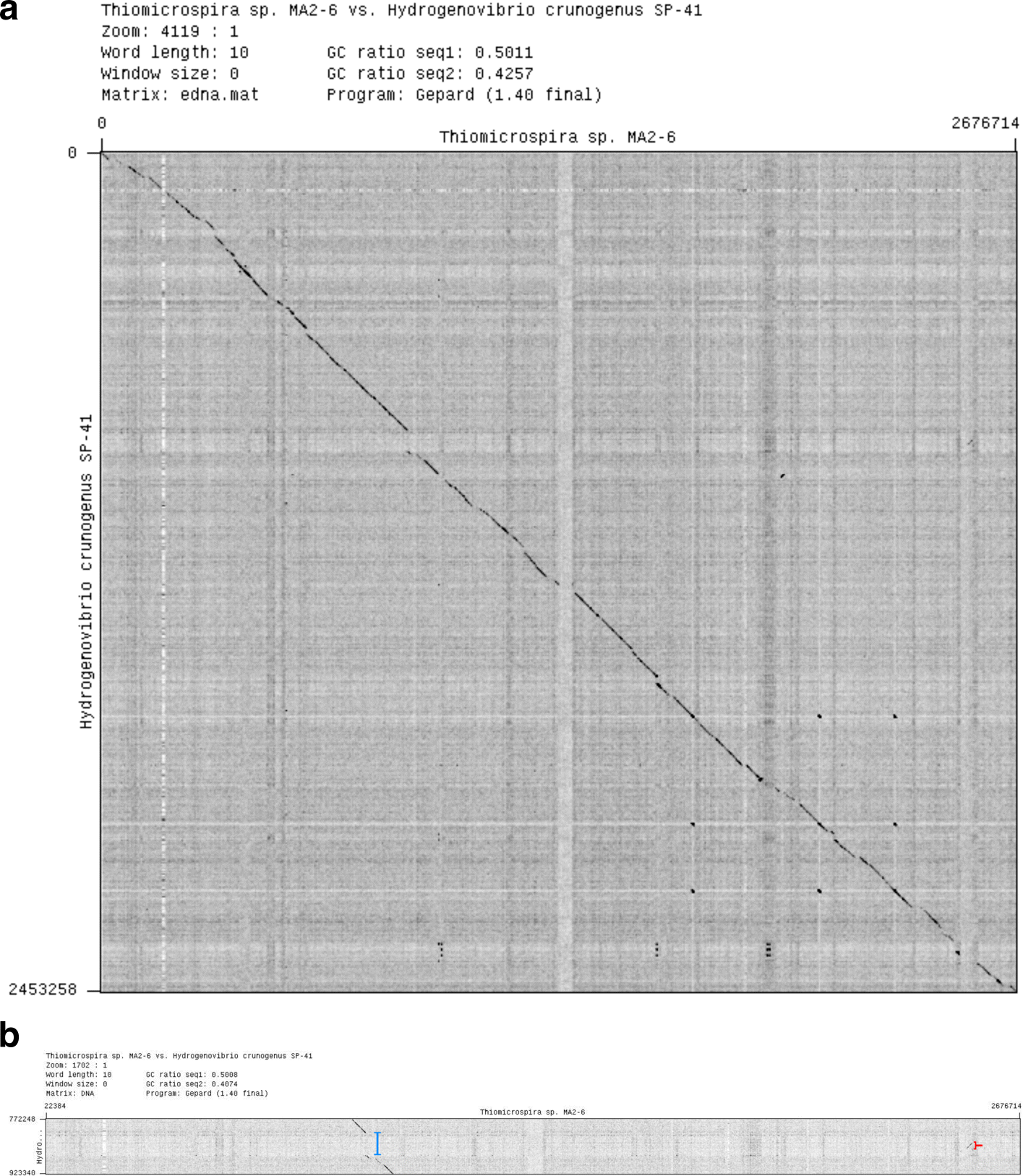Select the 'Zoom: 4119 : 1' line

pos(170,31)
